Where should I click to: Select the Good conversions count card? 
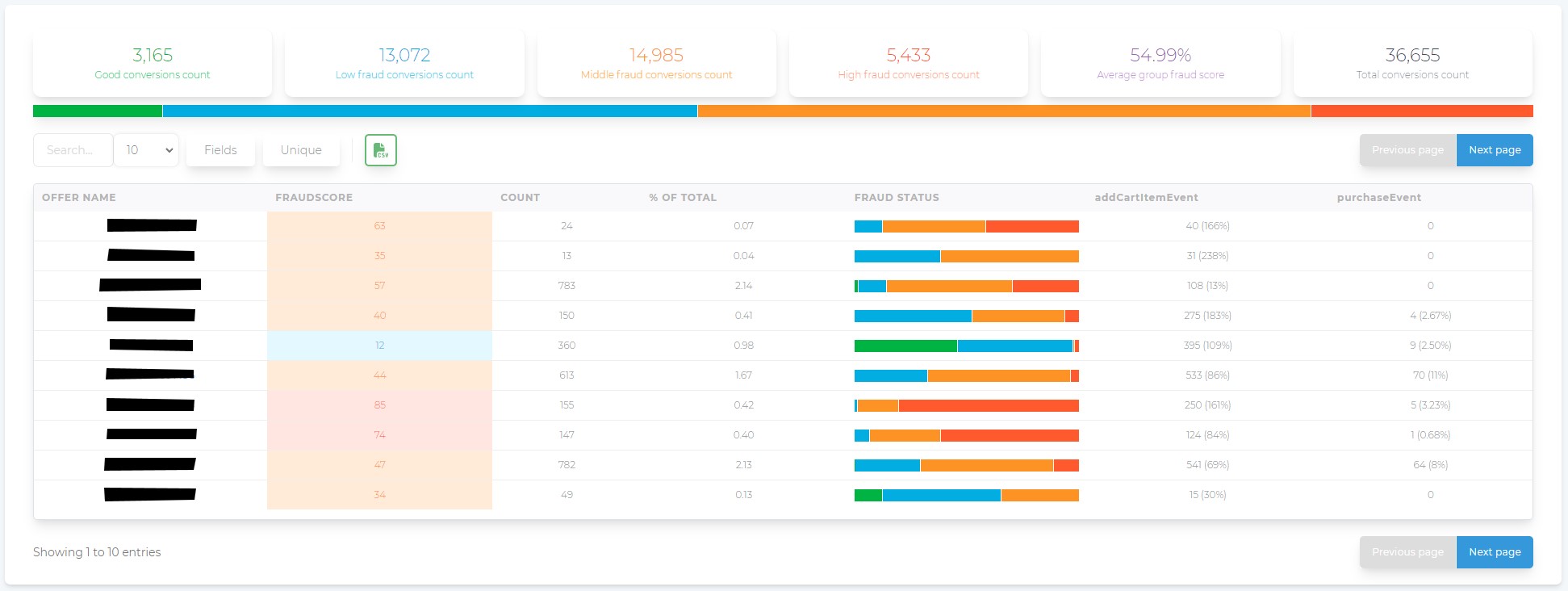[153, 64]
